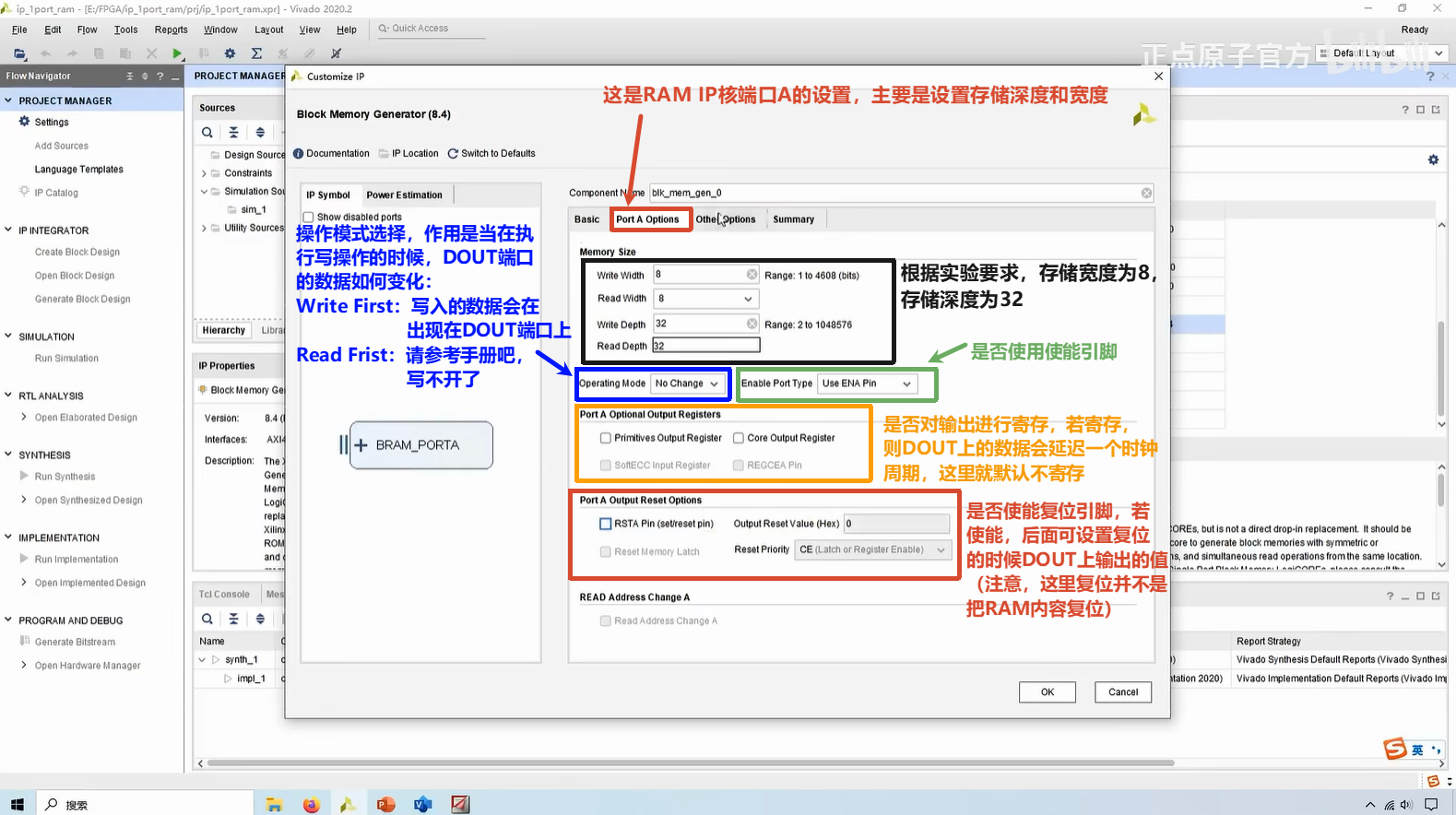Clear the Write Width field
Viewport: 1456px width, 815px height.
tap(752, 275)
